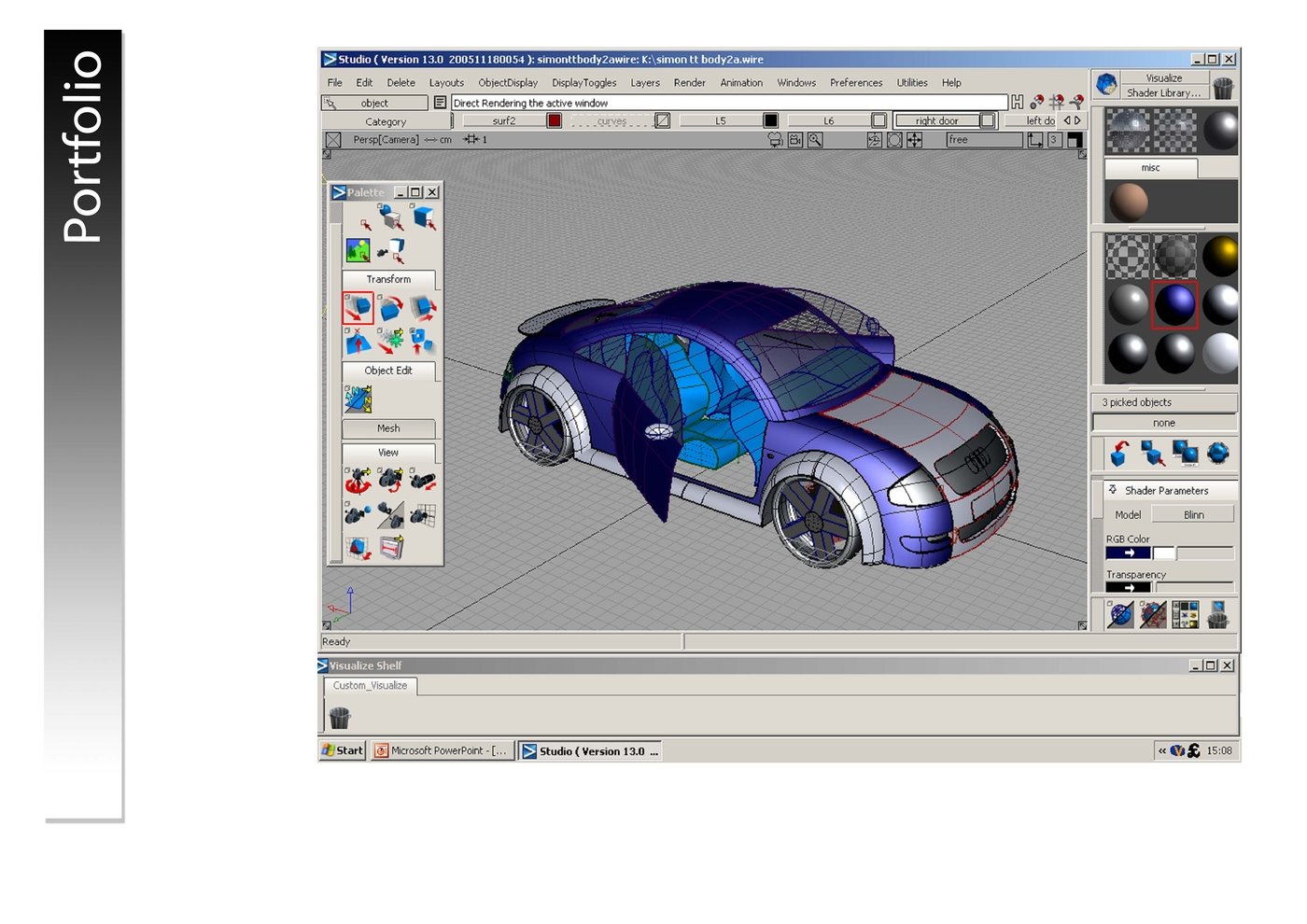Toggle the L5 layer color box
Image resolution: width=1307 pixels, height=924 pixels.
point(770,120)
